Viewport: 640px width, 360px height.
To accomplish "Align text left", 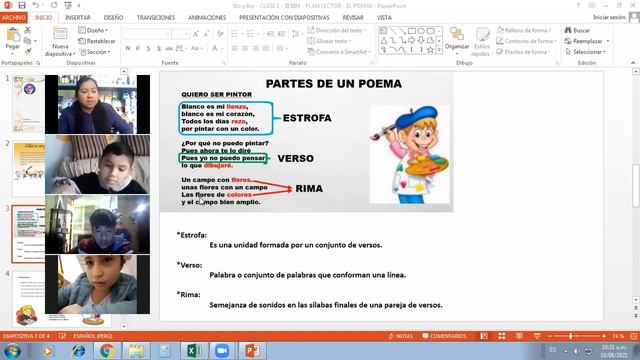I will 235,48.
